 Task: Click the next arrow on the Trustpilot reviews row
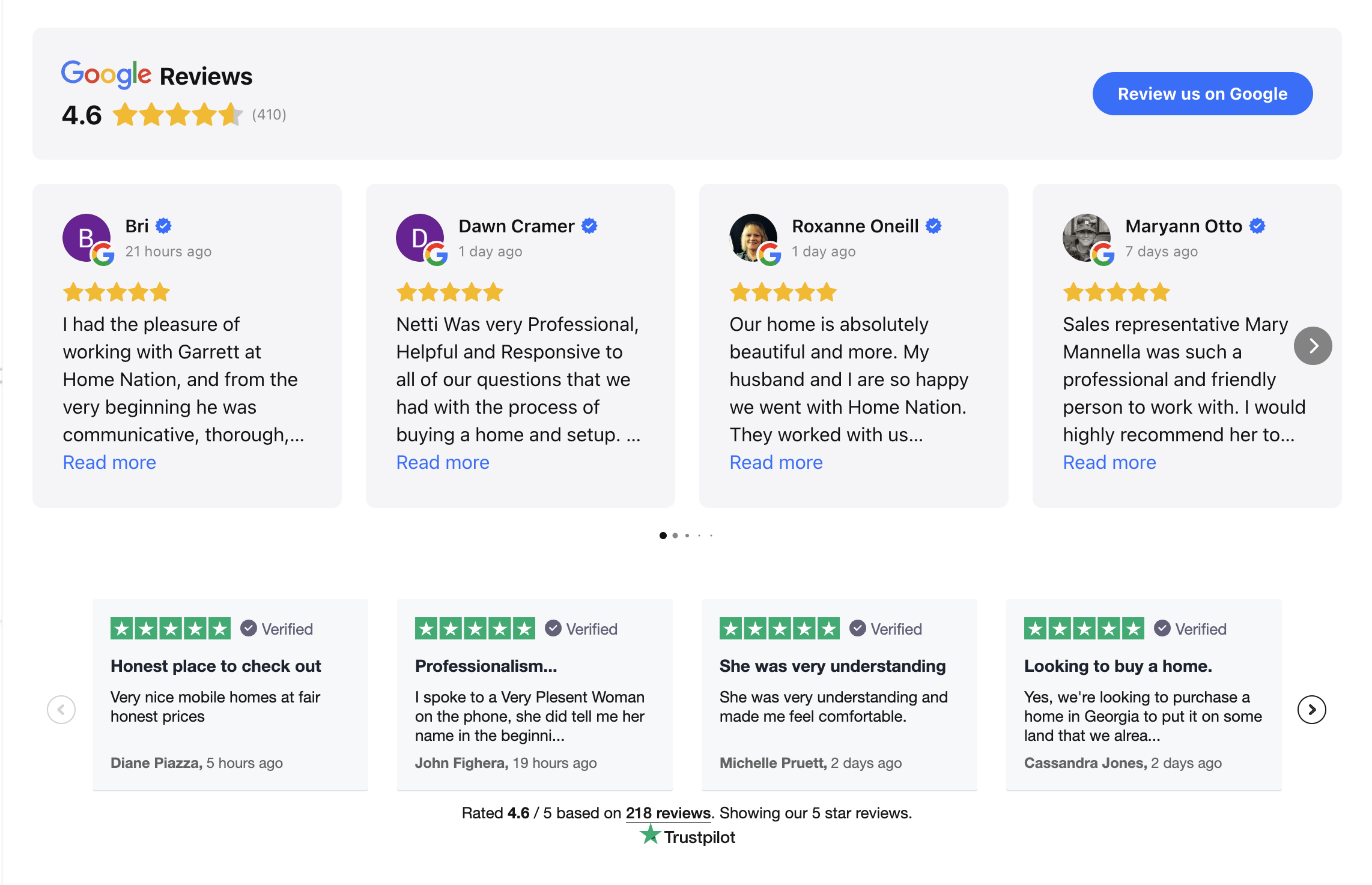tap(1311, 709)
